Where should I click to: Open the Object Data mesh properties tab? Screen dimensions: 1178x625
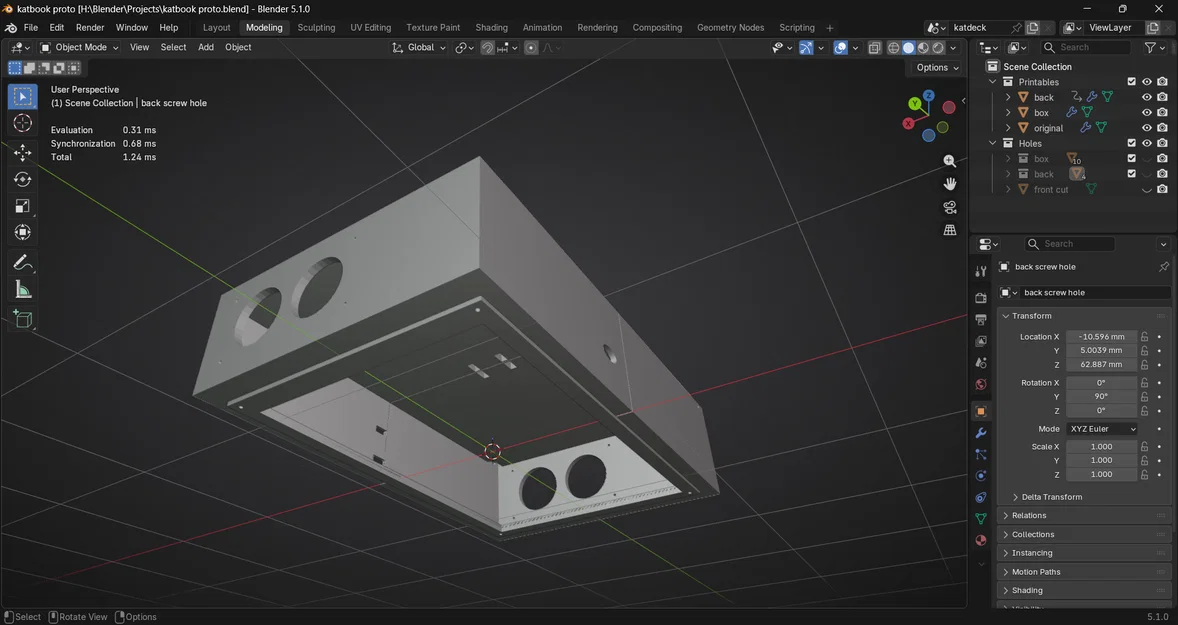980,518
